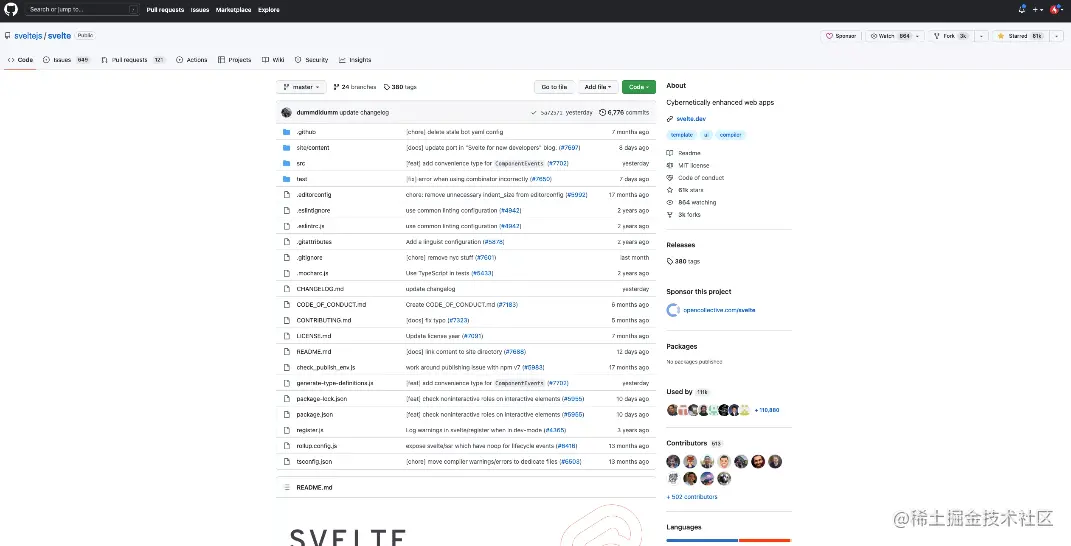Open the Add file dropdown
1071x546 pixels.
pos(598,87)
